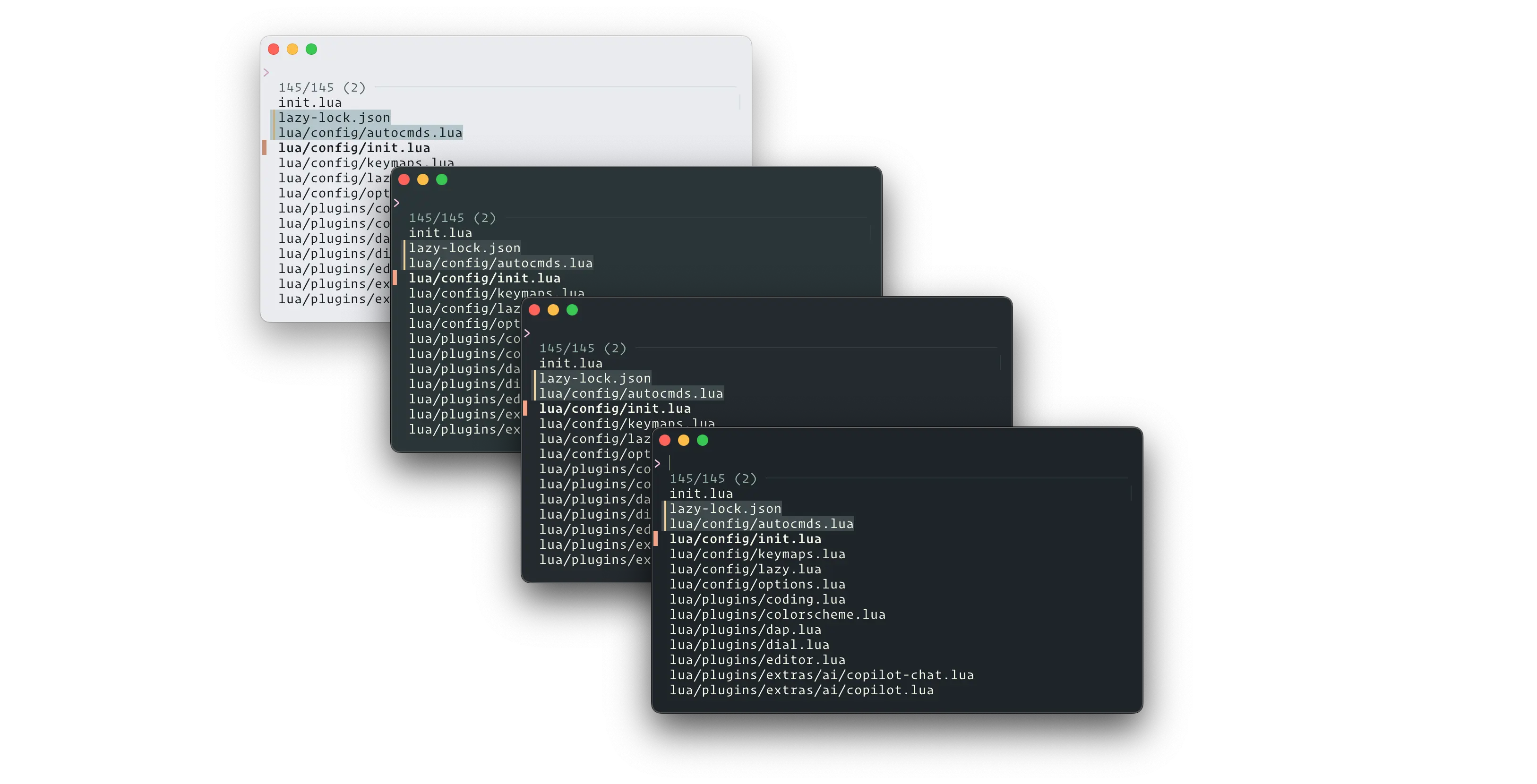This screenshot has width=1537, height=784.
Task: Select lua/config/autocmds.lua in light window
Action: pos(370,132)
